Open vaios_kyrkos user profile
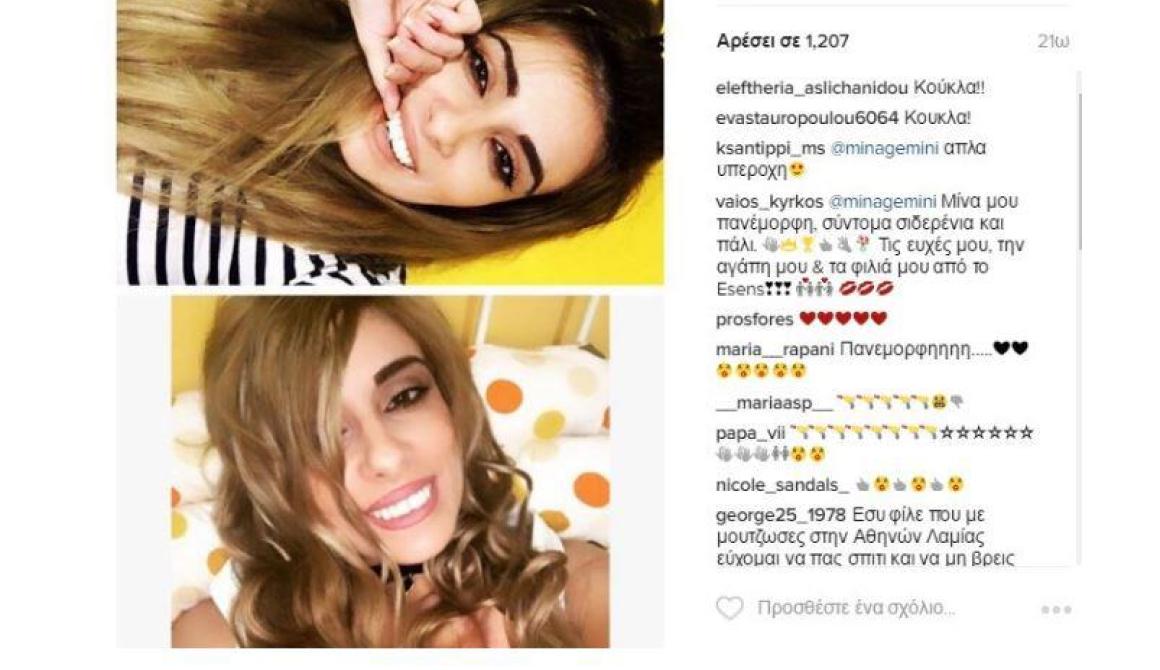This screenshot has width=1160, height=670. point(769,201)
